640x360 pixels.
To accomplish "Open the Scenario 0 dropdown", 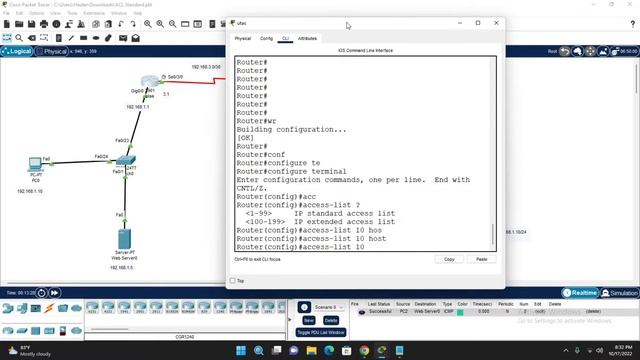I will [x=328, y=307].
